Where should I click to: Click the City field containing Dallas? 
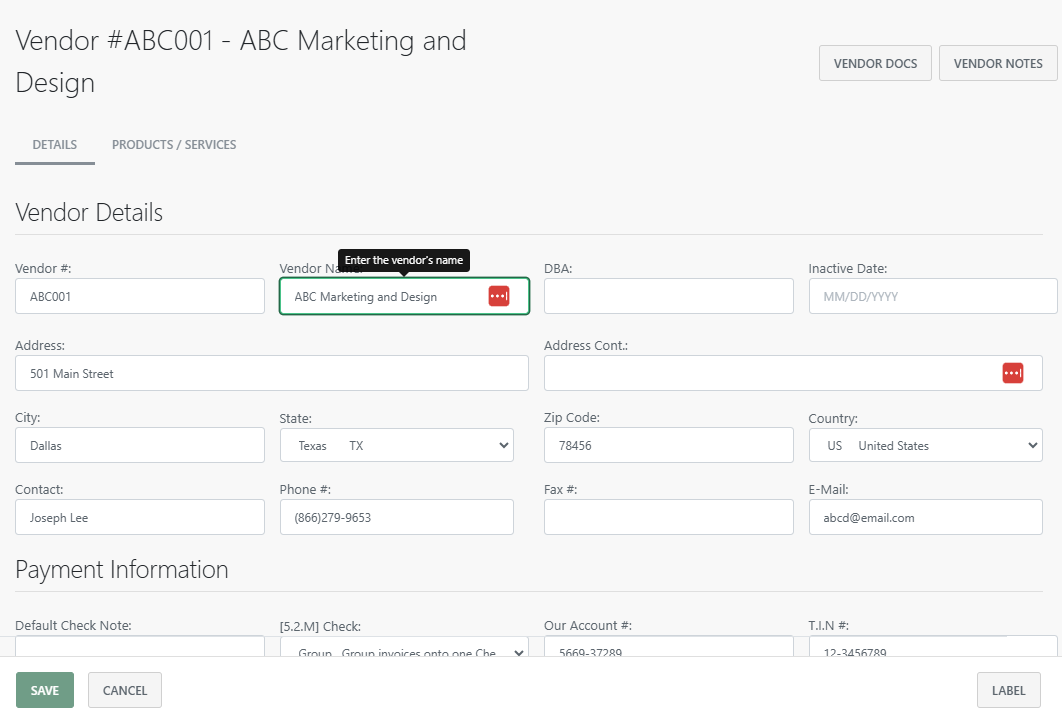140,446
